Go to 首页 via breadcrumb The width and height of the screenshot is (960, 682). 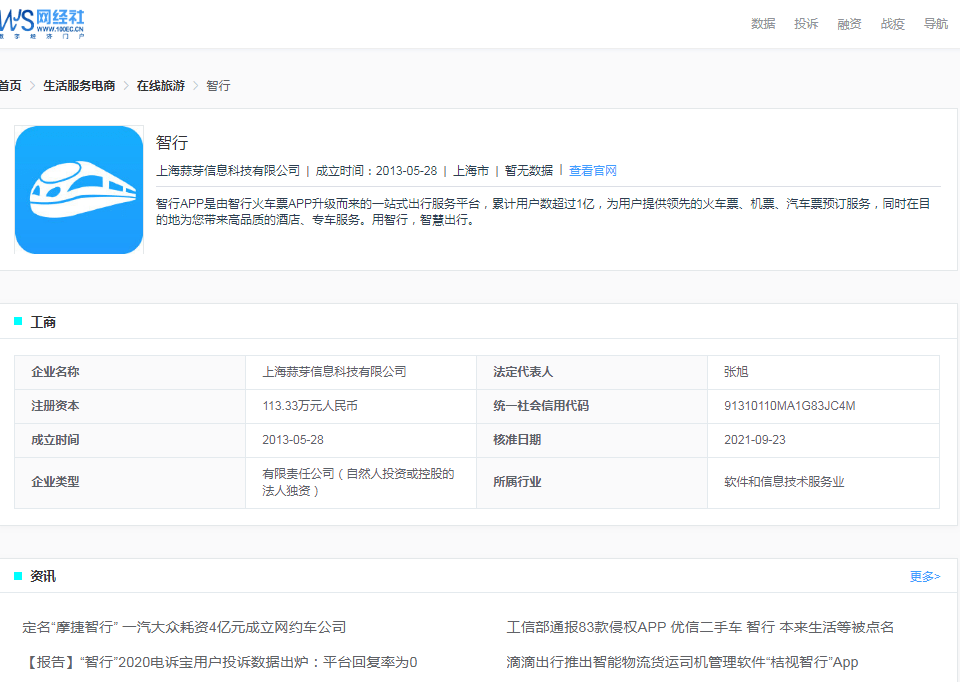coord(9,86)
